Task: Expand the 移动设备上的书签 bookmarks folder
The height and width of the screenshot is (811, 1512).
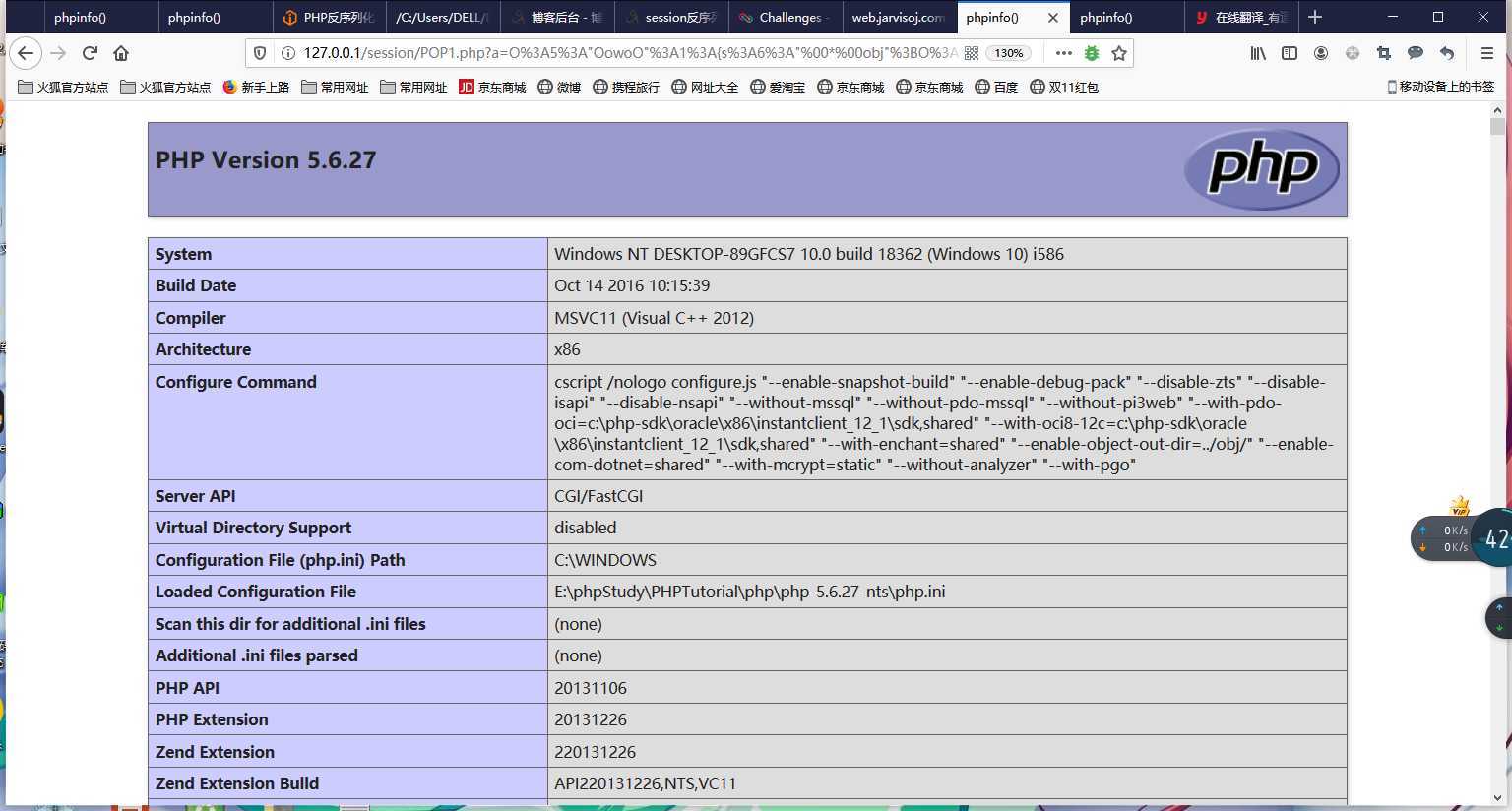Action: pyautogui.click(x=1440, y=87)
